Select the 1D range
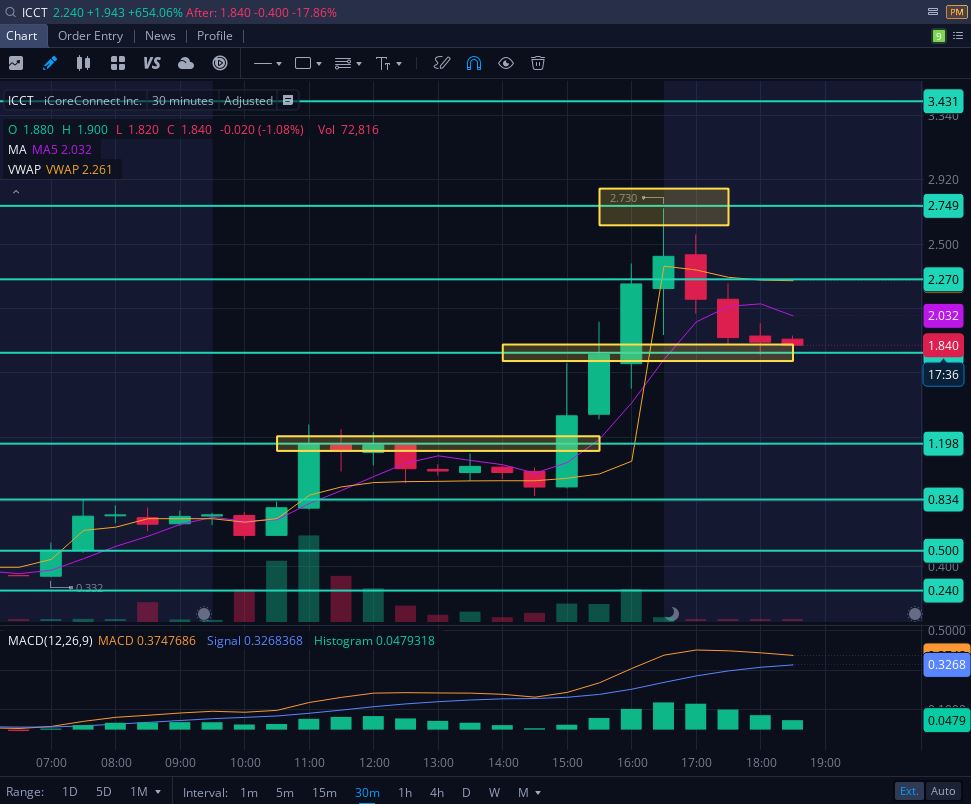This screenshot has height=804, width=971. pyautogui.click(x=69, y=792)
